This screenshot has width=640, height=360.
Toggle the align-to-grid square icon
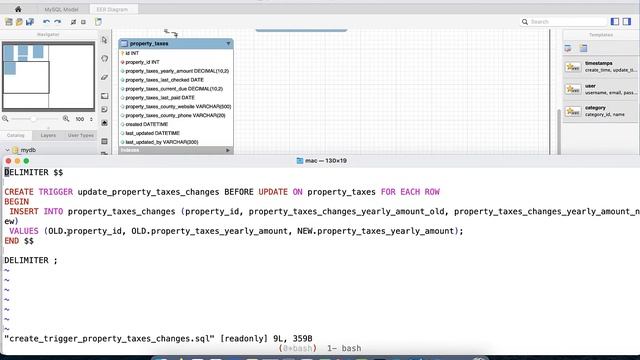[x=83, y=22]
